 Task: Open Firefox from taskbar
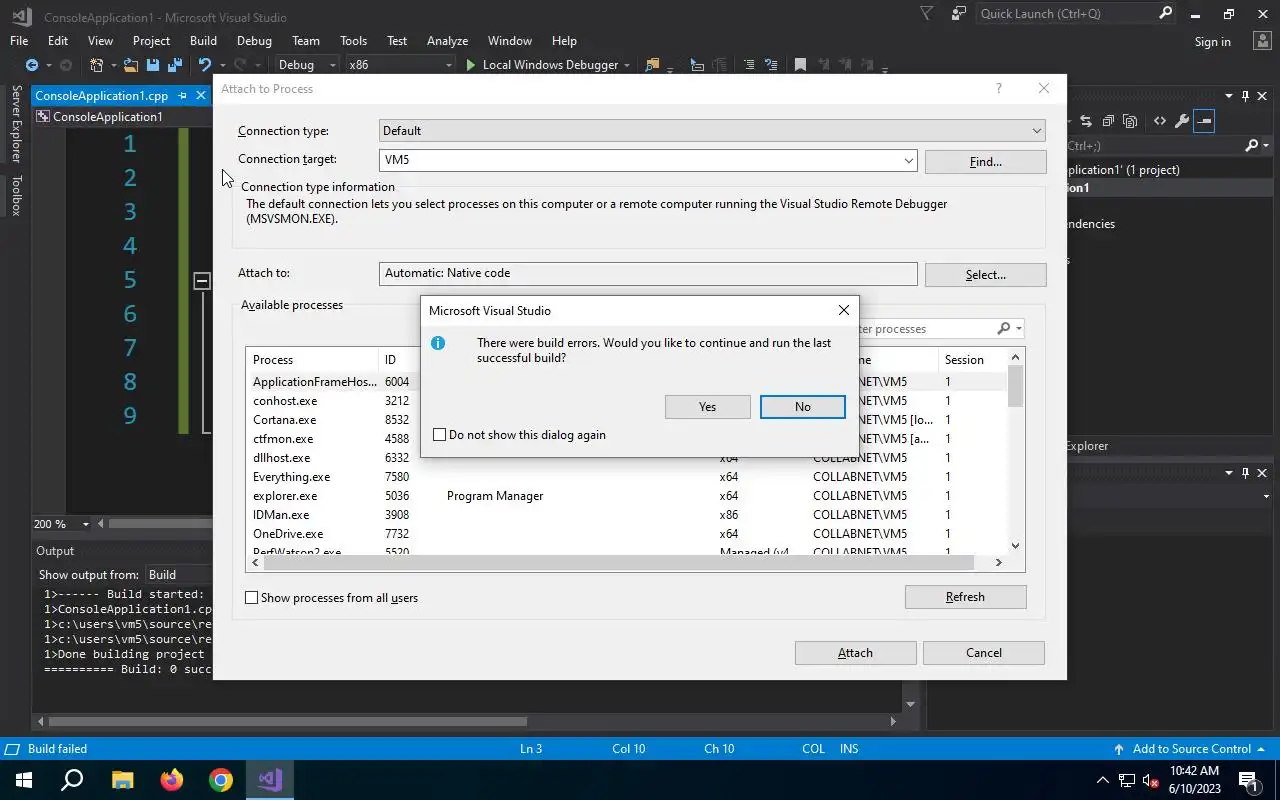172,780
